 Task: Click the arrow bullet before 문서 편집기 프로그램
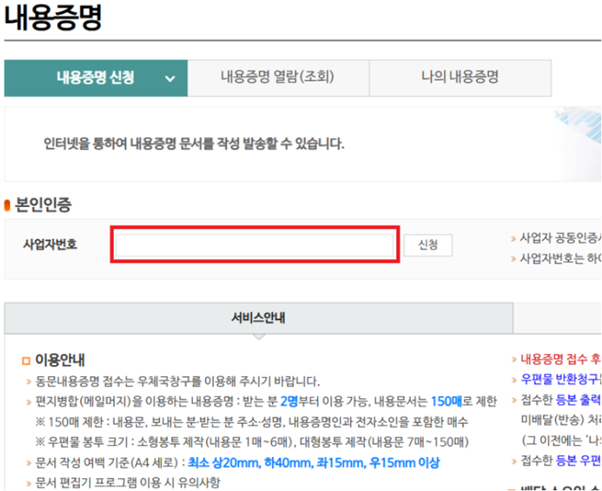click(28, 481)
